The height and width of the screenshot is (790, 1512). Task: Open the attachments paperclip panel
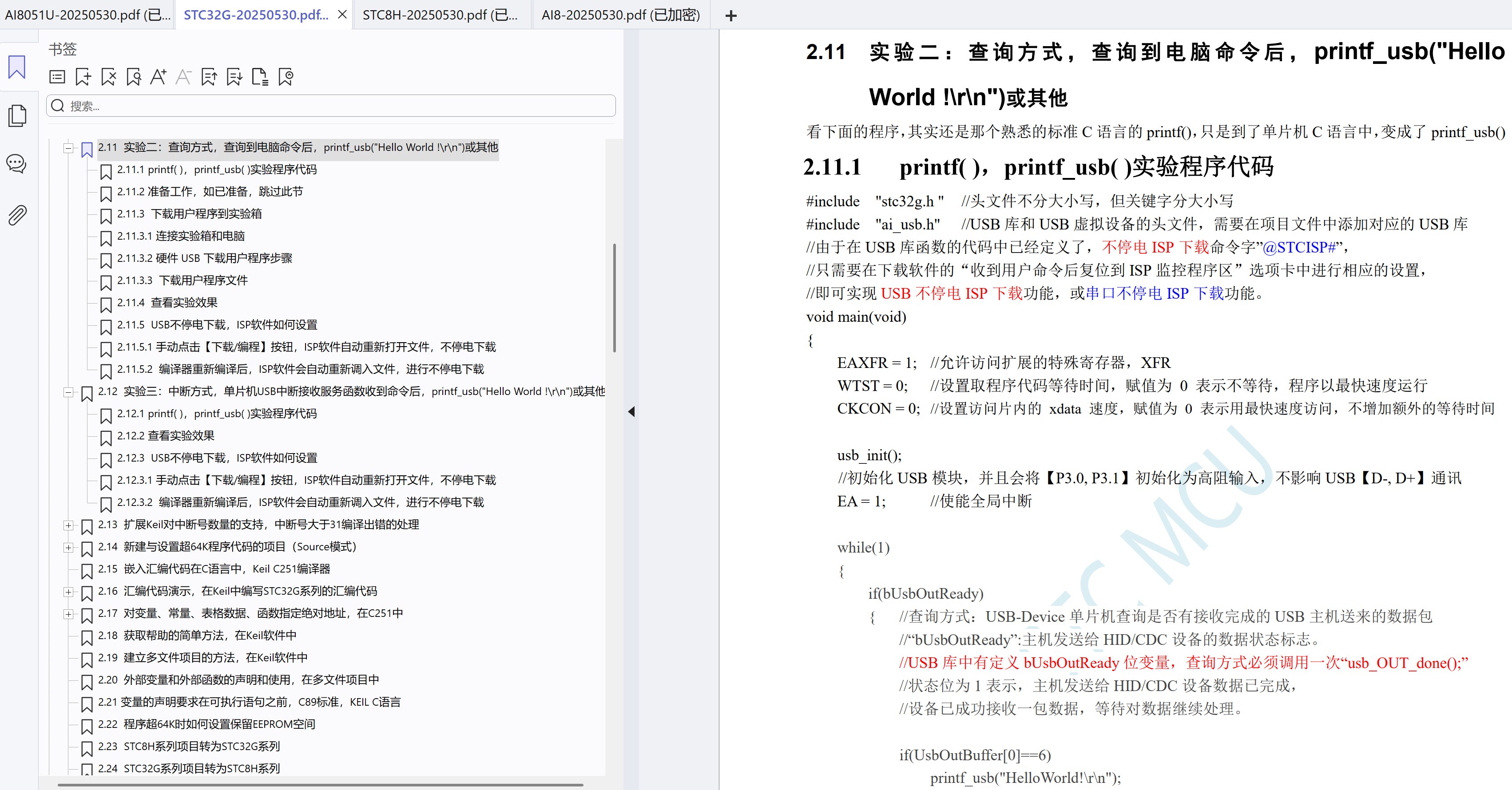[17, 215]
